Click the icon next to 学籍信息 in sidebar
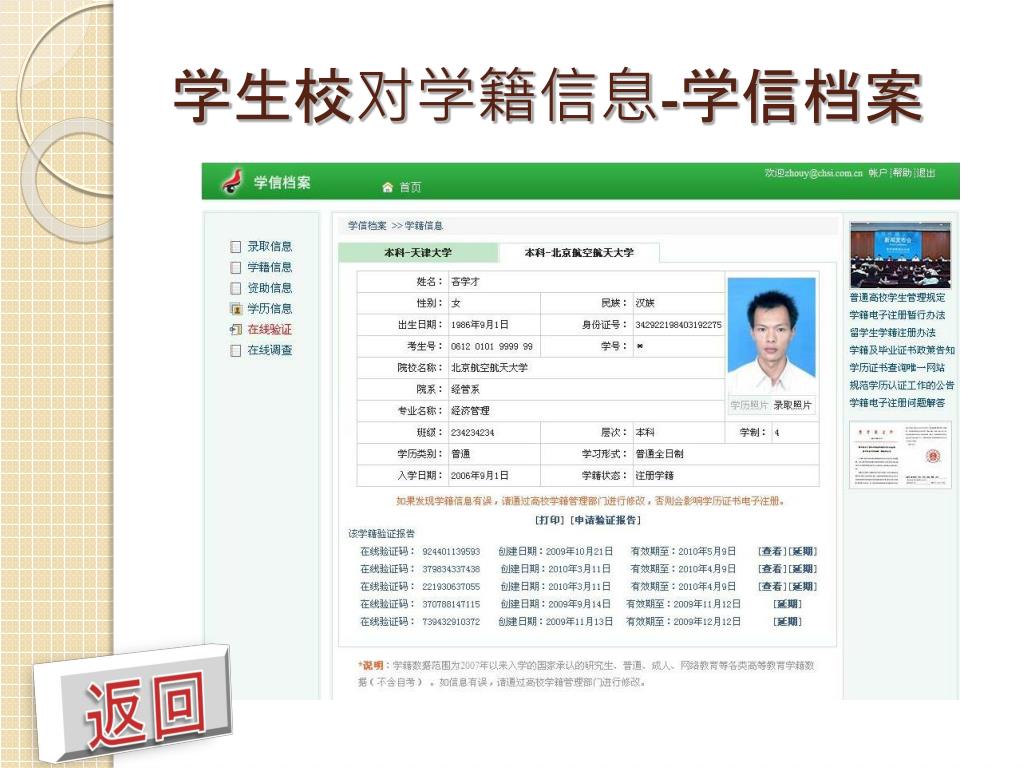The width and height of the screenshot is (1024, 768). click(x=236, y=268)
